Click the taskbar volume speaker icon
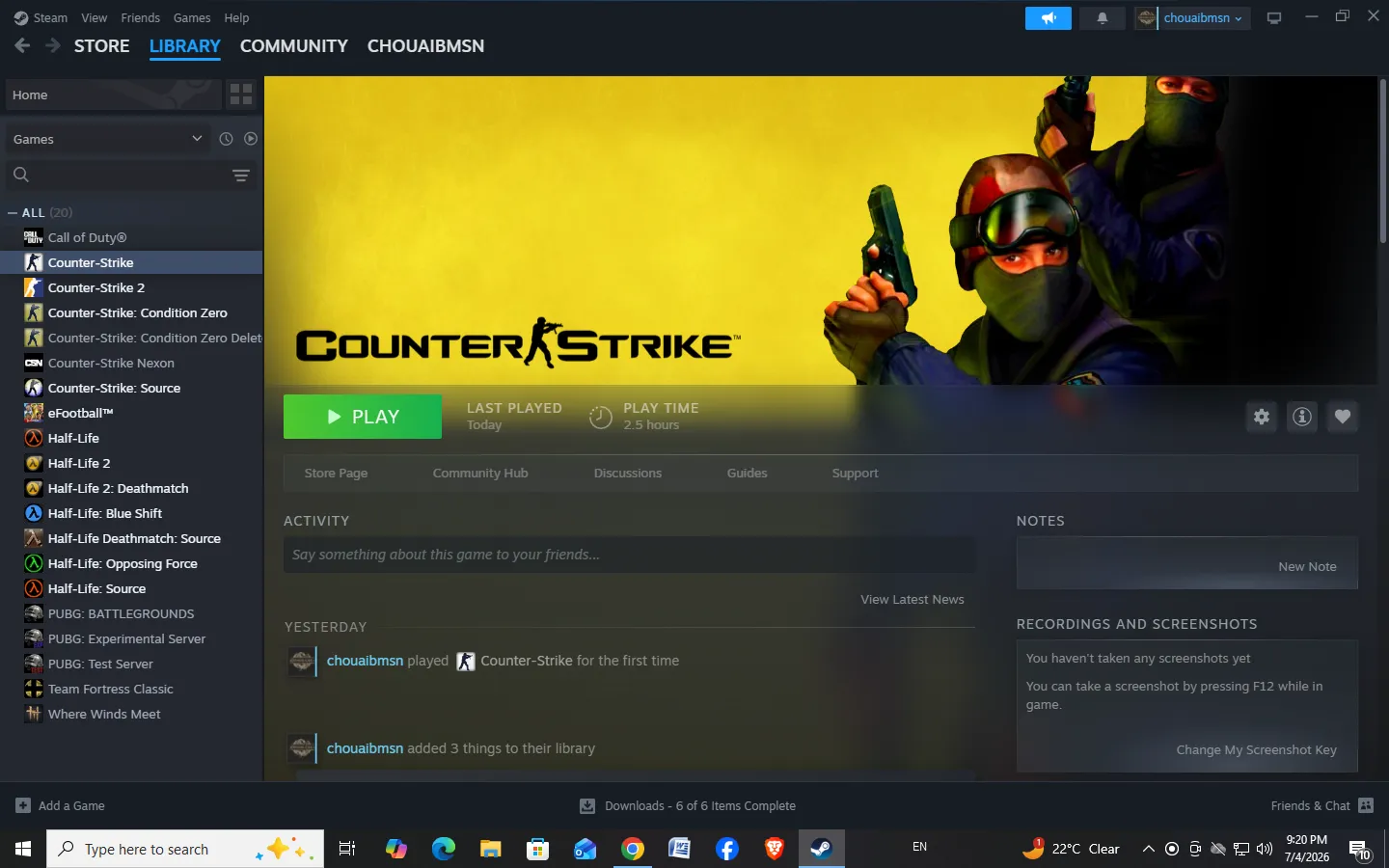The width and height of the screenshot is (1389, 868). (x=1265, y=849)
